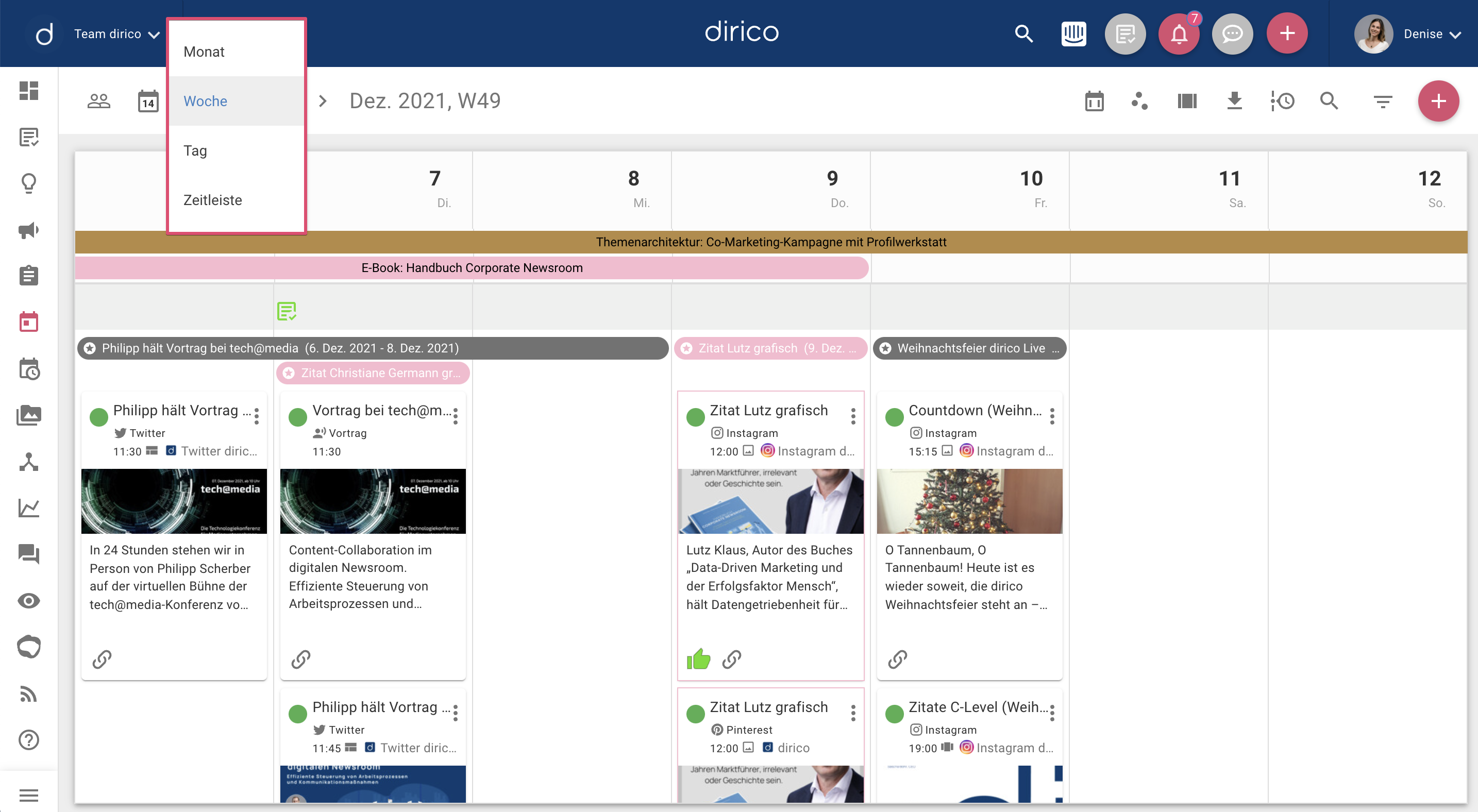Open options for Zitat Lutz grafisch Instagram card
Viewport: 1478px width, 812px height.
pos(853,416)
